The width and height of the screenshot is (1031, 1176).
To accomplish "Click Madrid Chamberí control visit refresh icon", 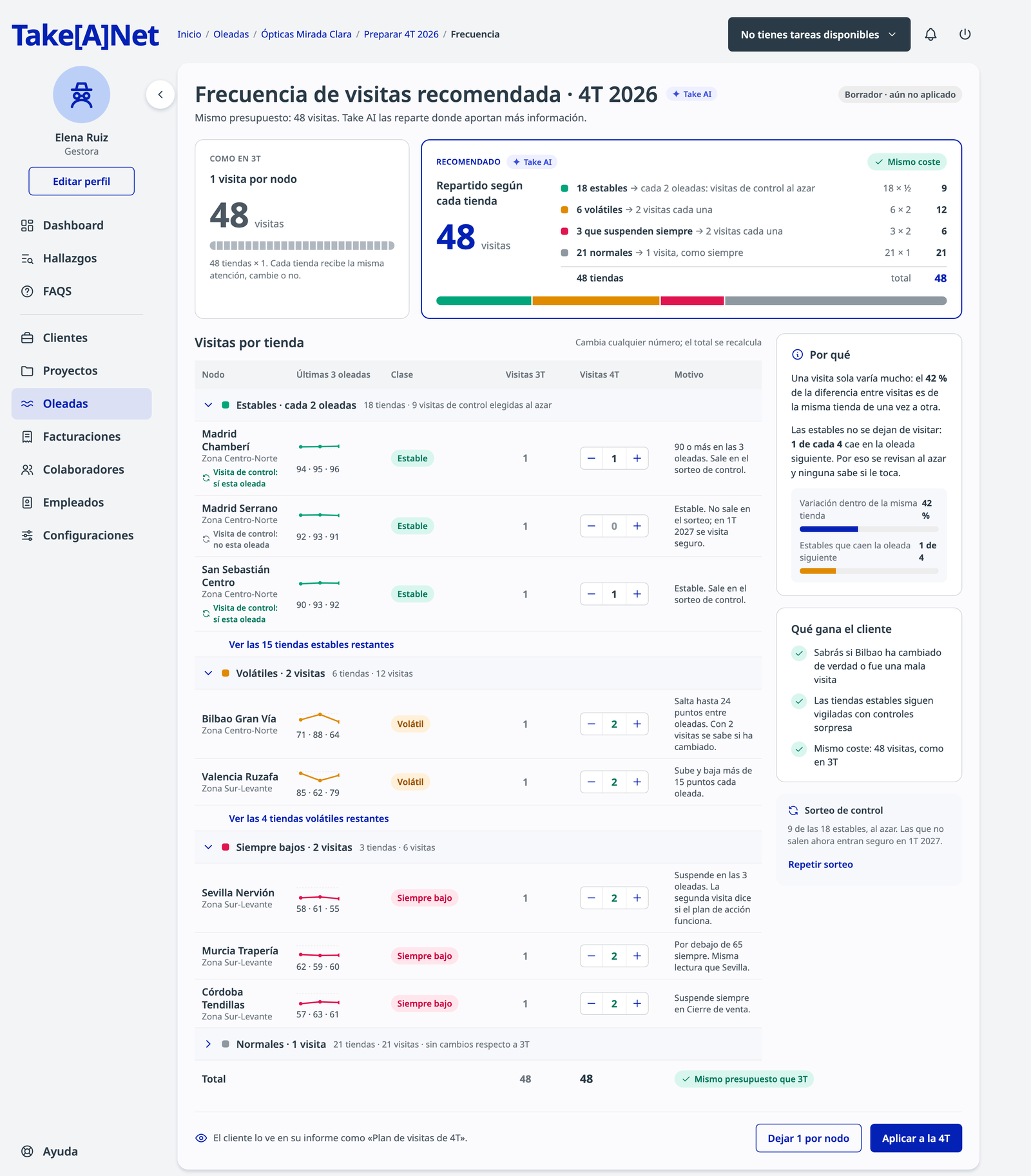I will [x=206, y=478].
